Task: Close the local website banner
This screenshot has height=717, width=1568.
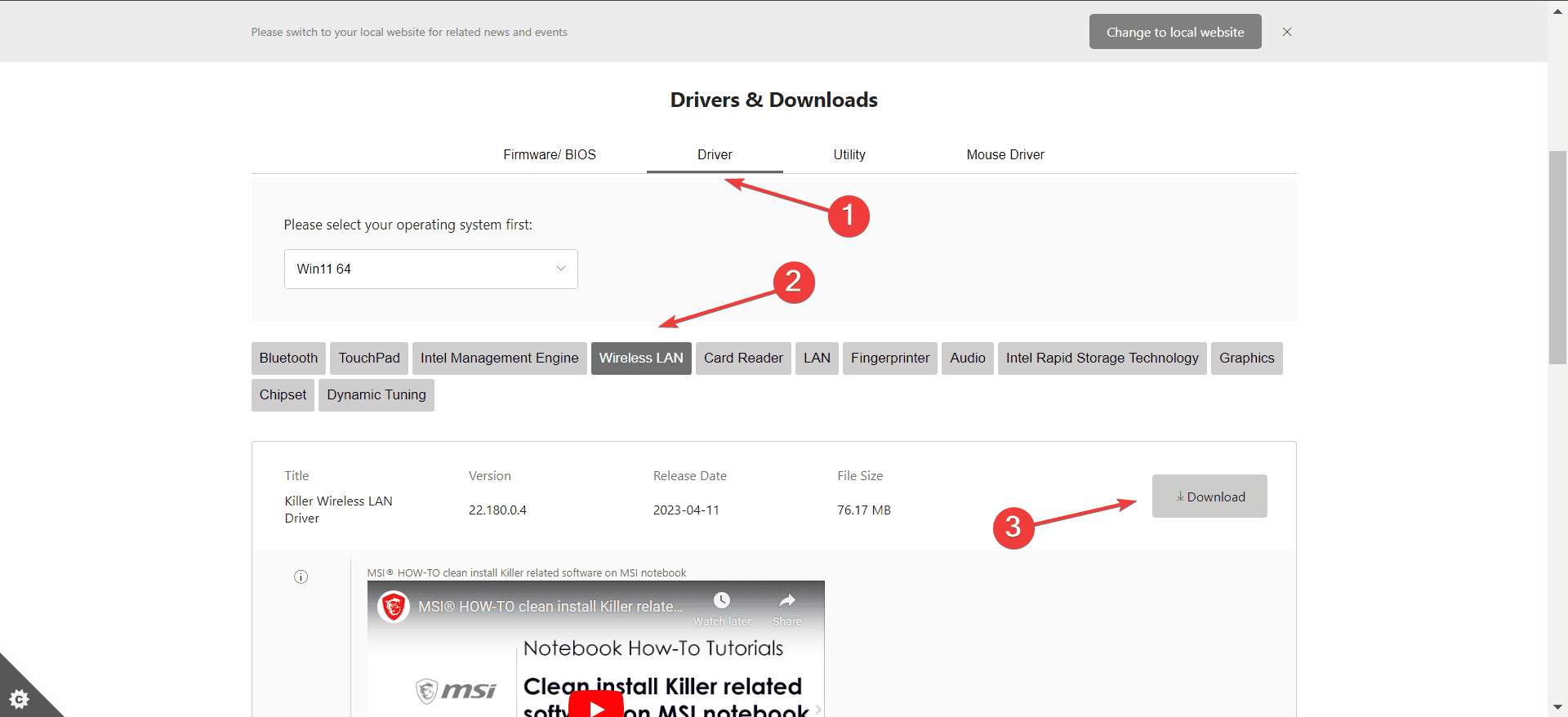Action: [1287, 32]
